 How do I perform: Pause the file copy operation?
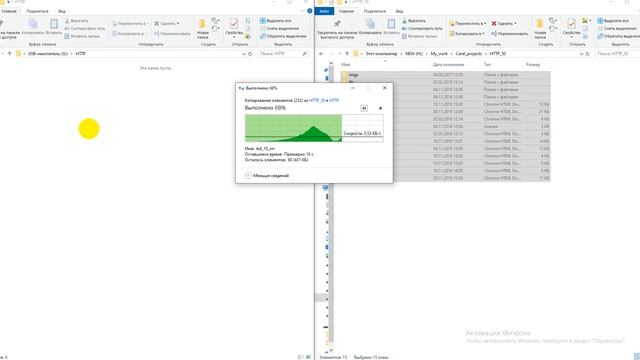(x=364, y=108)
